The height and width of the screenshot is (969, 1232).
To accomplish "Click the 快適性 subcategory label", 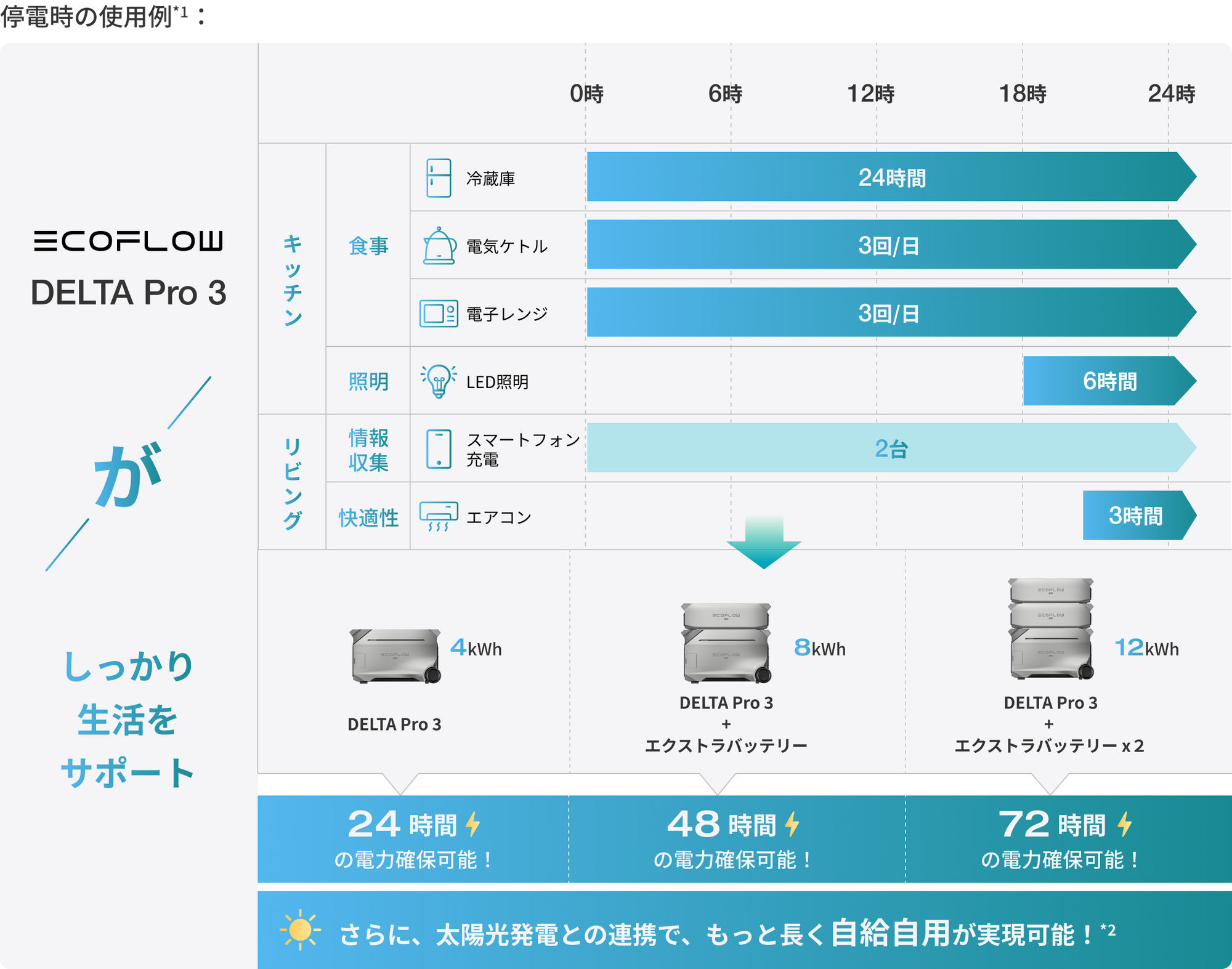I will tap(368, 518).
